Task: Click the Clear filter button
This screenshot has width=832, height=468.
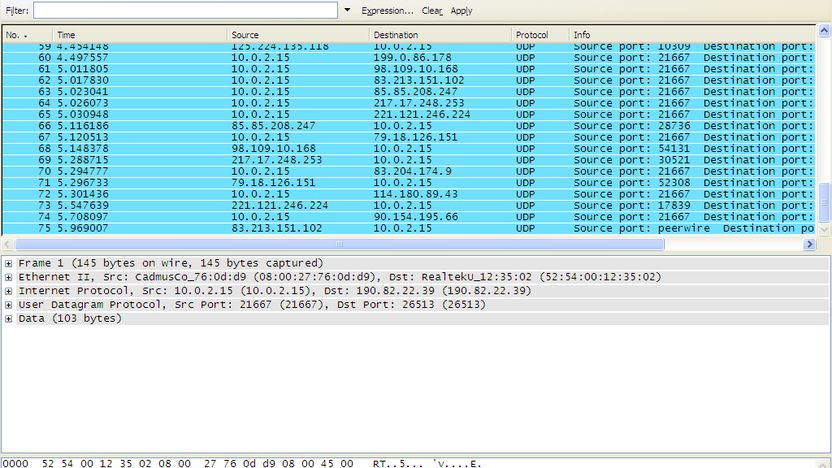Action: pyautogui.click(x=431, y=11)
